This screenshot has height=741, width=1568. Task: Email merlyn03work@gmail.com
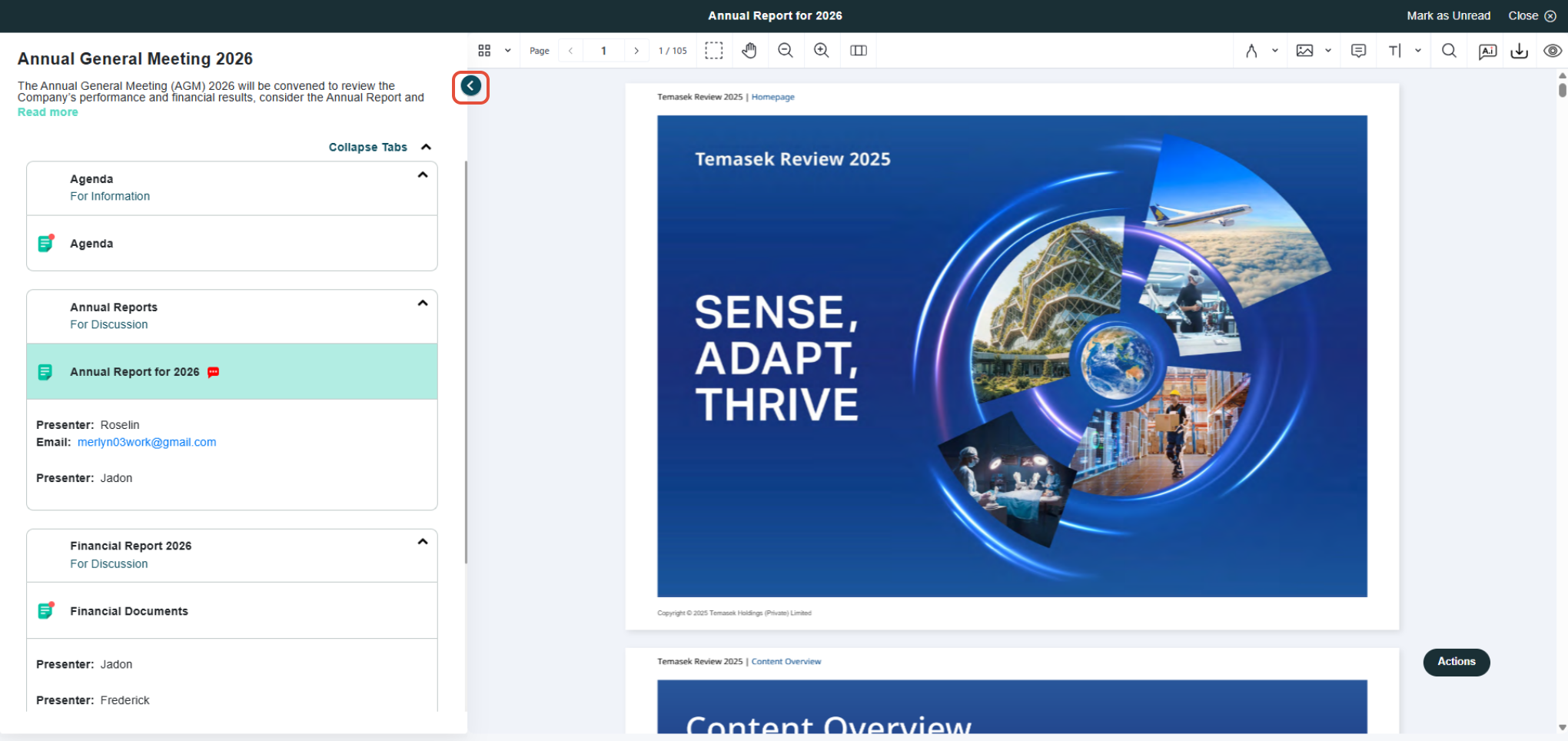point(147,442)
